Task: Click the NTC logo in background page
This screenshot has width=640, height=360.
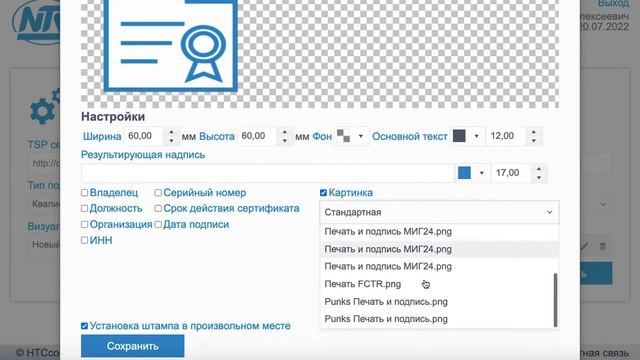Action: pyautogui.click(x=37, y=22)
